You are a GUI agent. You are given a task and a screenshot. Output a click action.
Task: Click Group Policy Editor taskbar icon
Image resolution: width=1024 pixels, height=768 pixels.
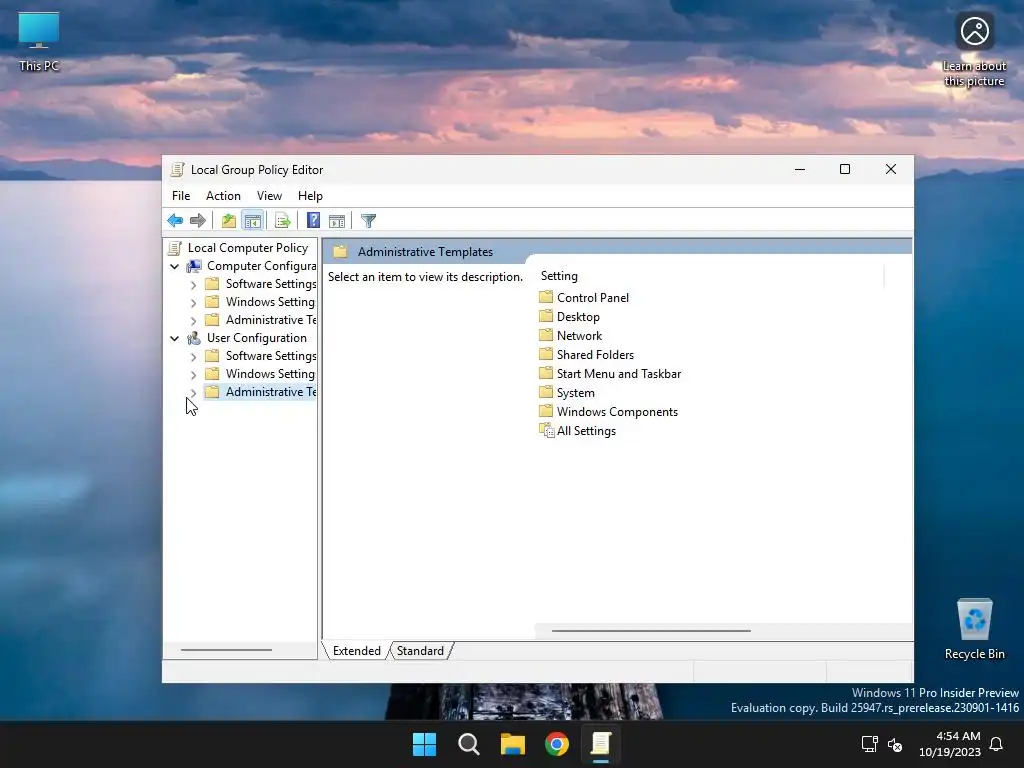click(601, 744)
